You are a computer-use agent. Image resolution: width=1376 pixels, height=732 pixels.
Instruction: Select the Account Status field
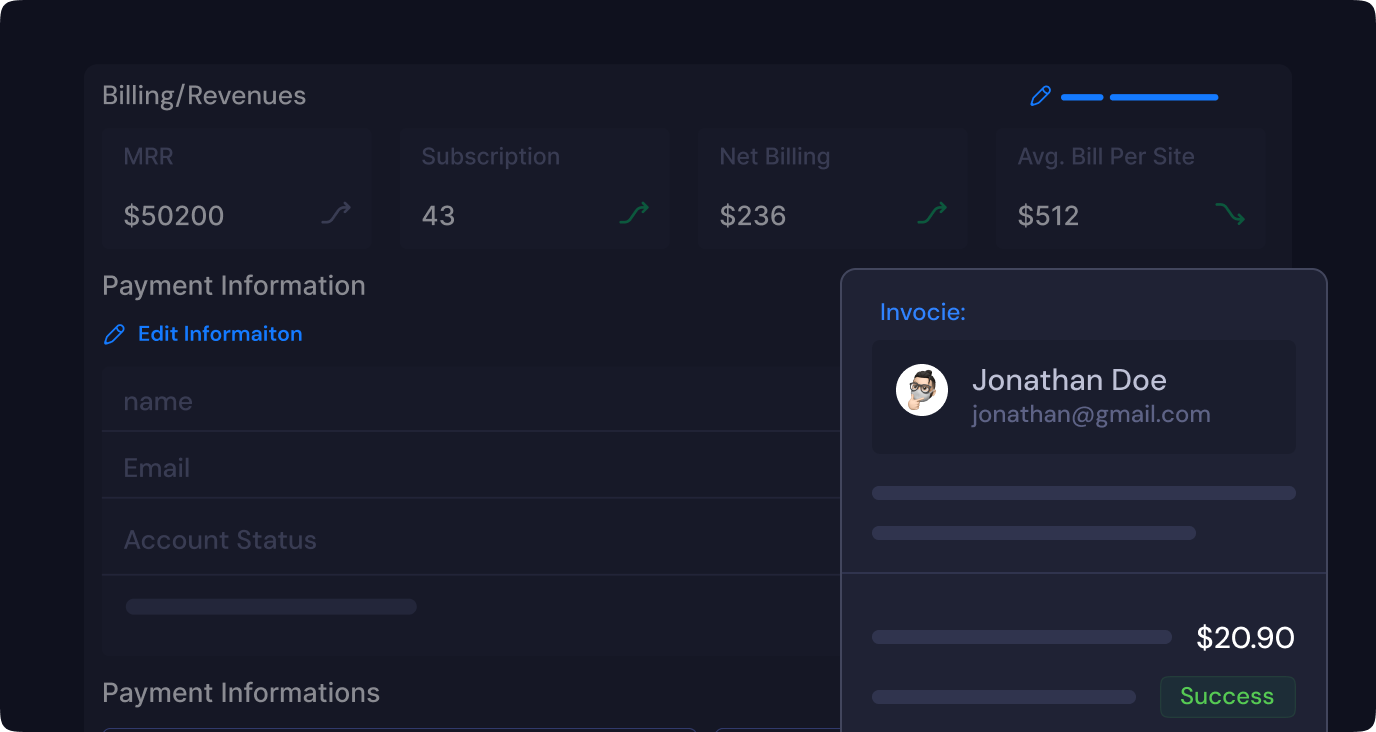[470, 540]
